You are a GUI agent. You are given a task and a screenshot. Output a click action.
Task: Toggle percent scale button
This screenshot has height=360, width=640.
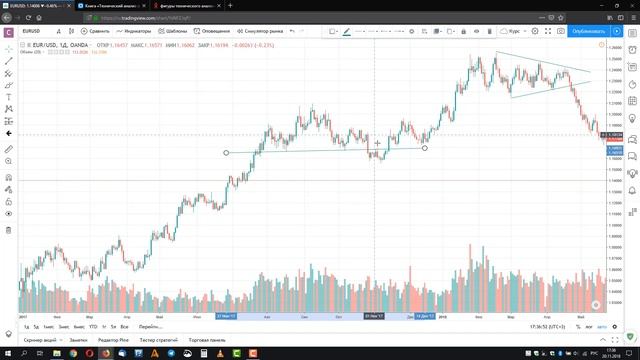[578, 327]
